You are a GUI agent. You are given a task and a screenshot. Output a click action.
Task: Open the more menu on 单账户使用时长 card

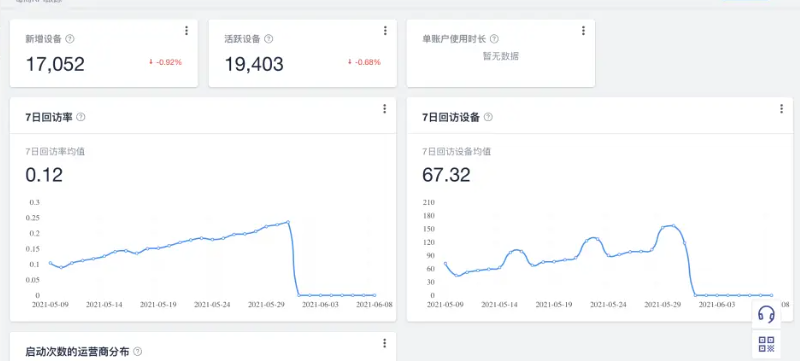pos(583,31)
